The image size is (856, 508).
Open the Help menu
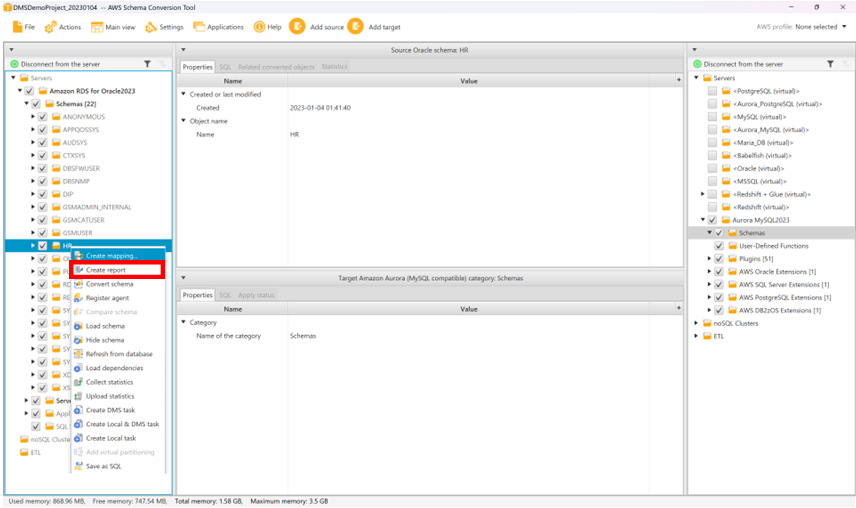click(x=268, y=27)
